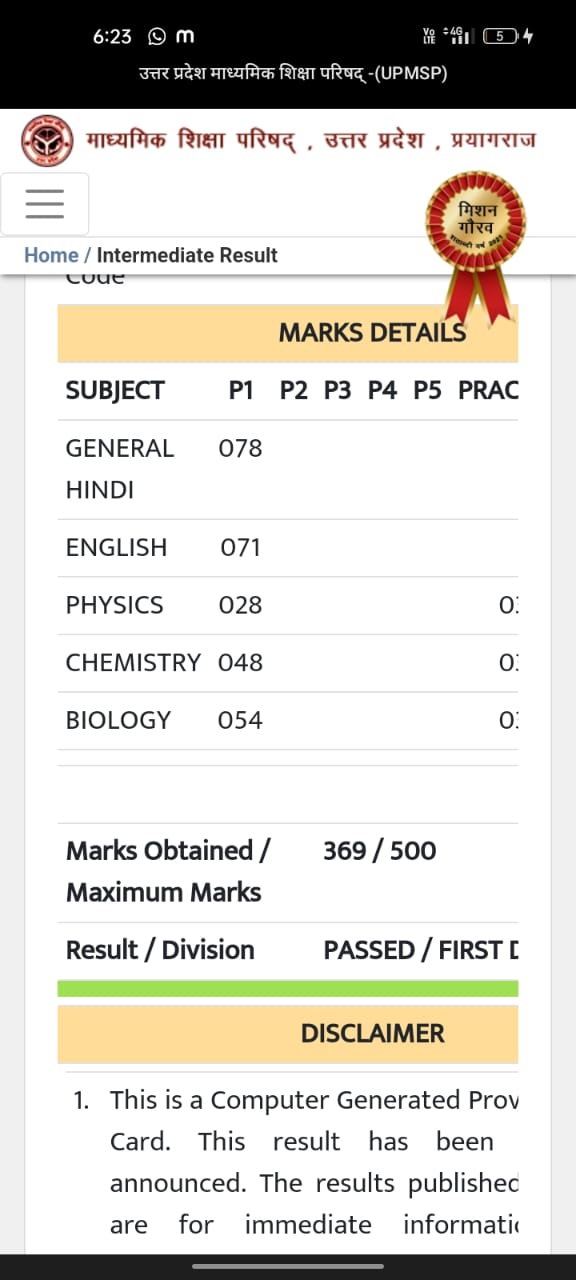Tap the MARKS DETAILS header bar

[x=288, y=333]
